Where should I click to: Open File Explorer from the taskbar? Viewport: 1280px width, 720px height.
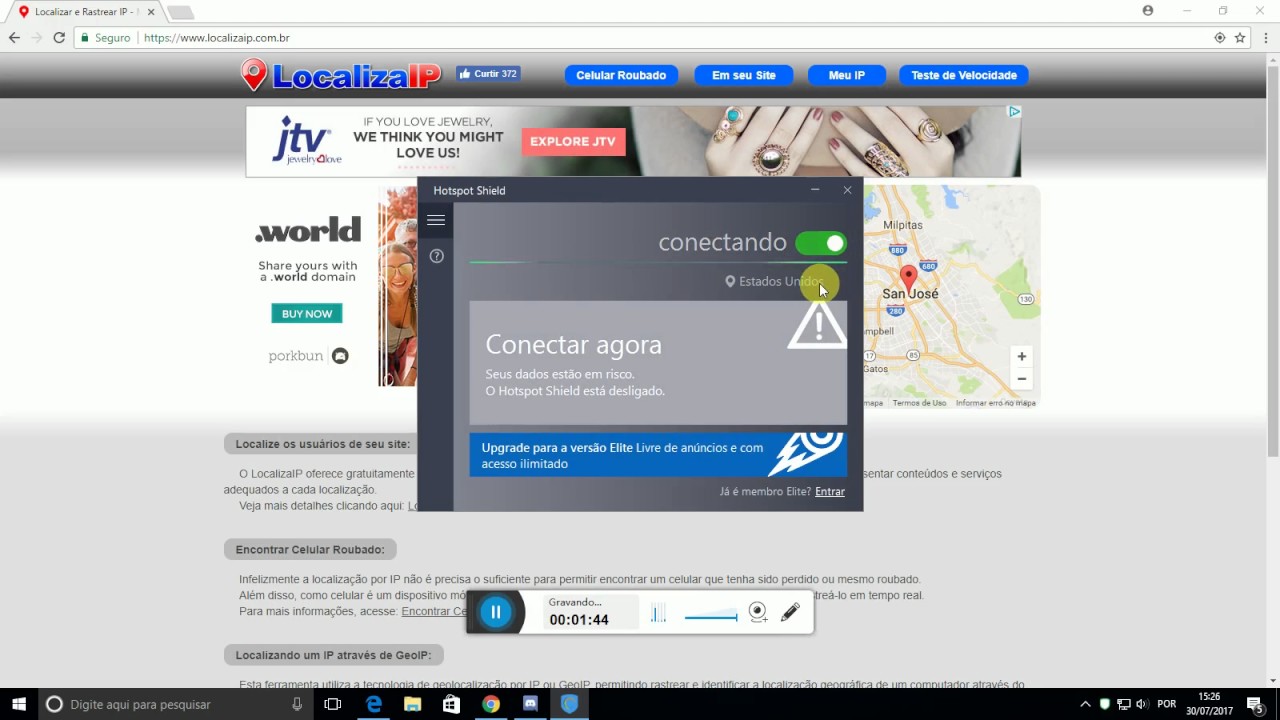413,704
